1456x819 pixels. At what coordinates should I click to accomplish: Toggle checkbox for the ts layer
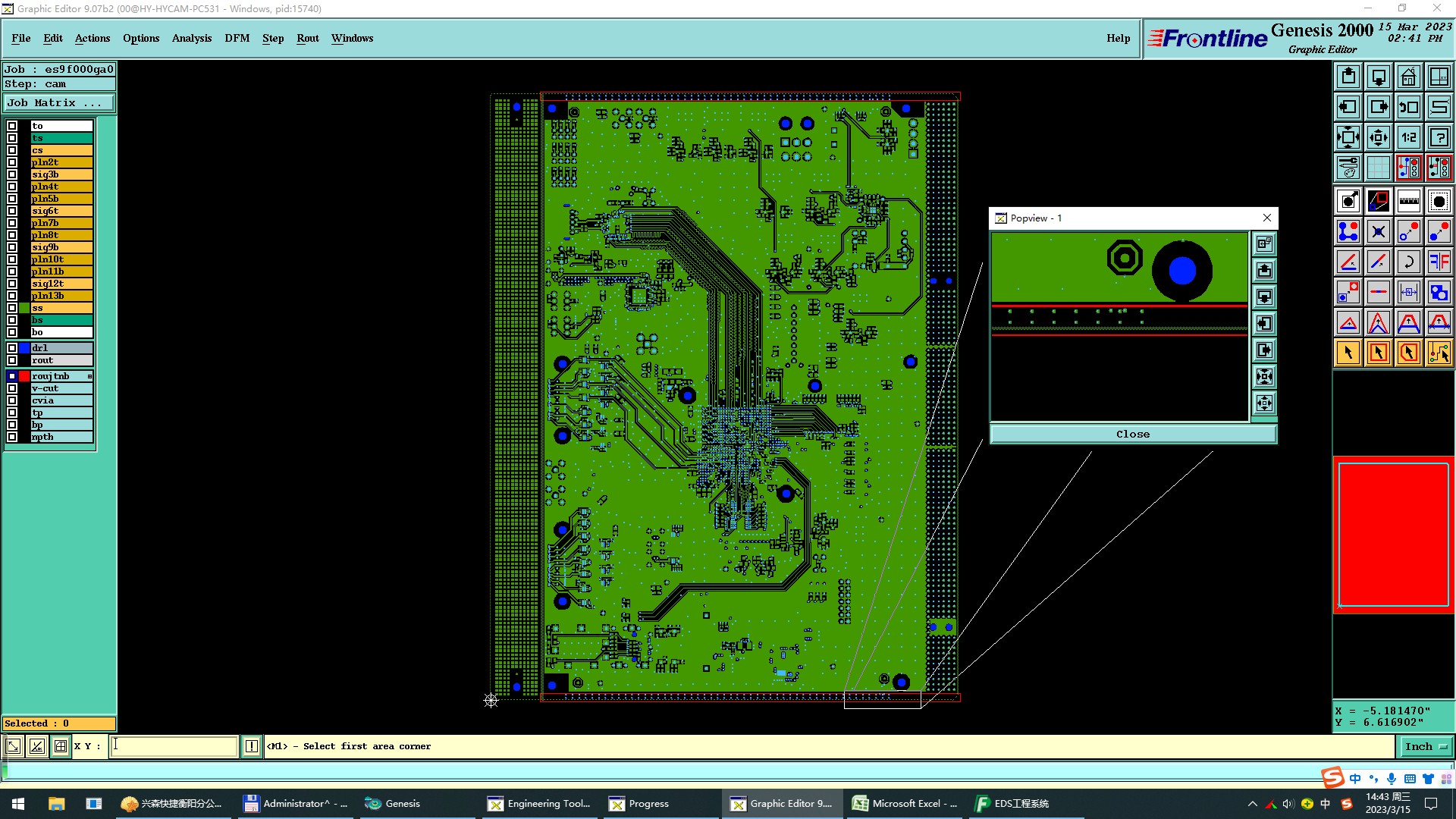click(x=12, y=138)
